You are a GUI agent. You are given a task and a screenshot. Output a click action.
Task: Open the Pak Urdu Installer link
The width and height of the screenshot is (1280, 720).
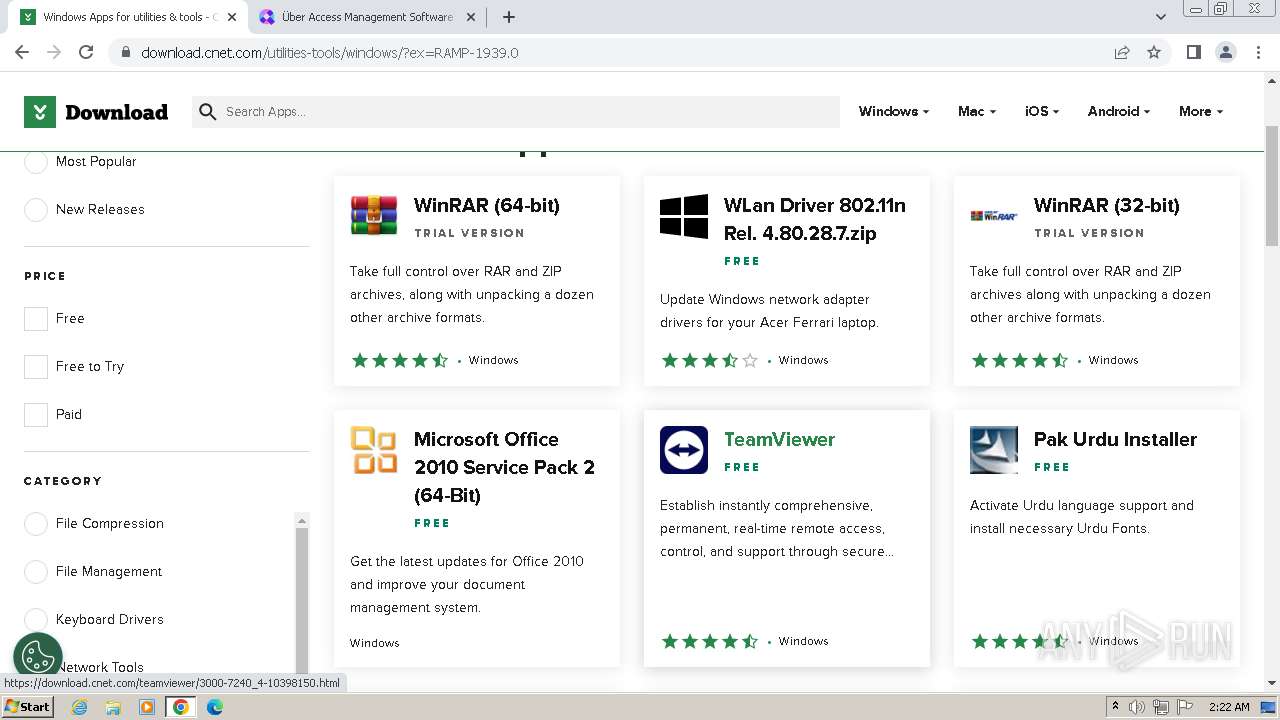point(1115,440)
